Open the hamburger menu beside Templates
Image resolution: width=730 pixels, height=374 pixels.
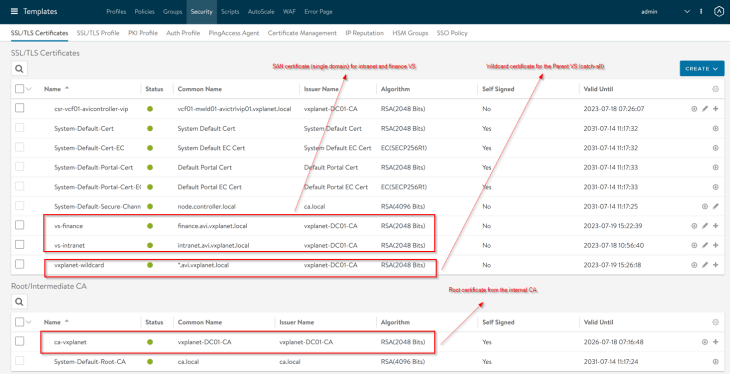[14, 11]
